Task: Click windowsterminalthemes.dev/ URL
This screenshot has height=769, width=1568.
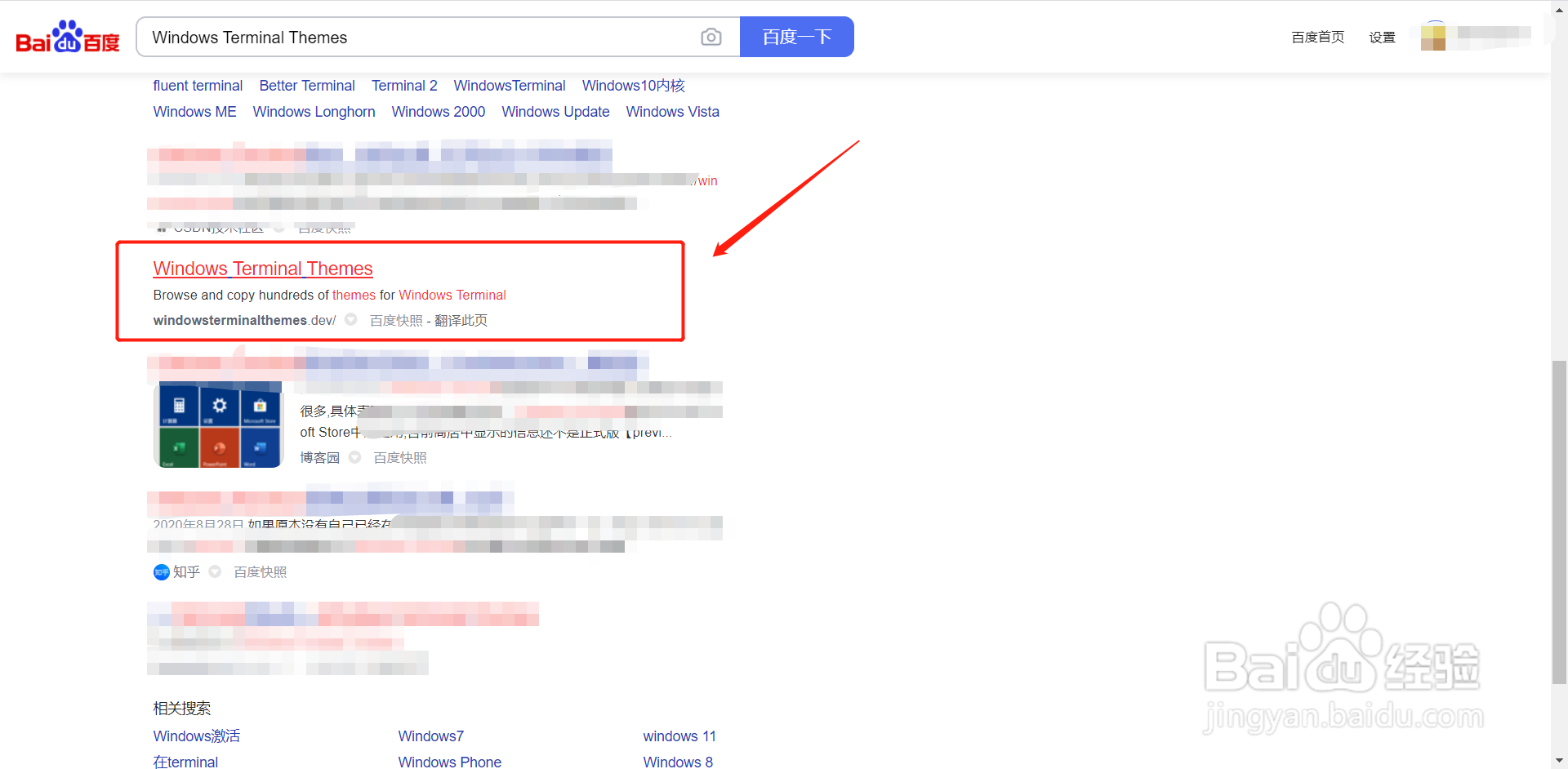Action: point(244,320)
